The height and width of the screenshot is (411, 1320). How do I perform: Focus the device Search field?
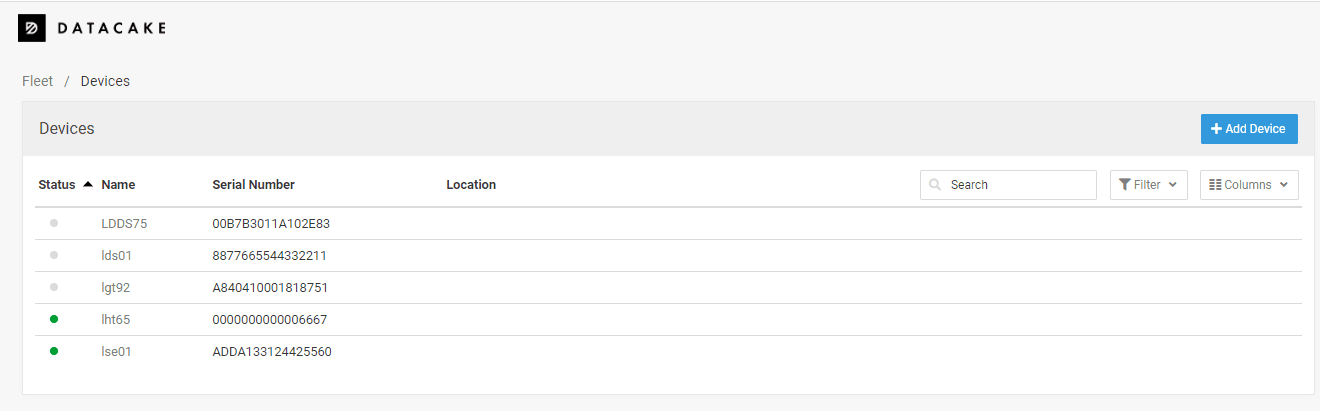click(x=1008, y=185)
